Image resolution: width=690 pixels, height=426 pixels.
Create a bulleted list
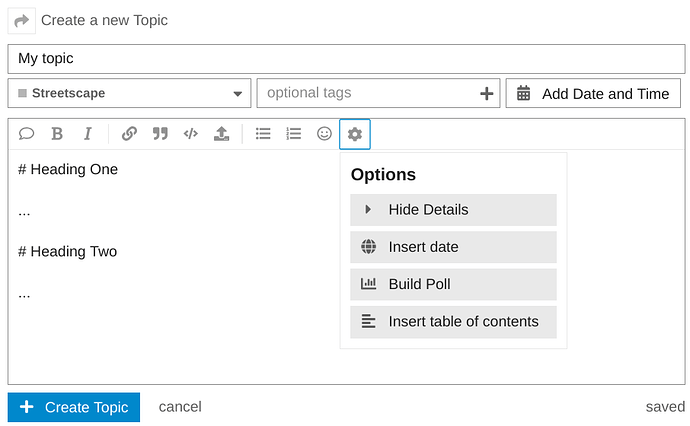point(263,134)
